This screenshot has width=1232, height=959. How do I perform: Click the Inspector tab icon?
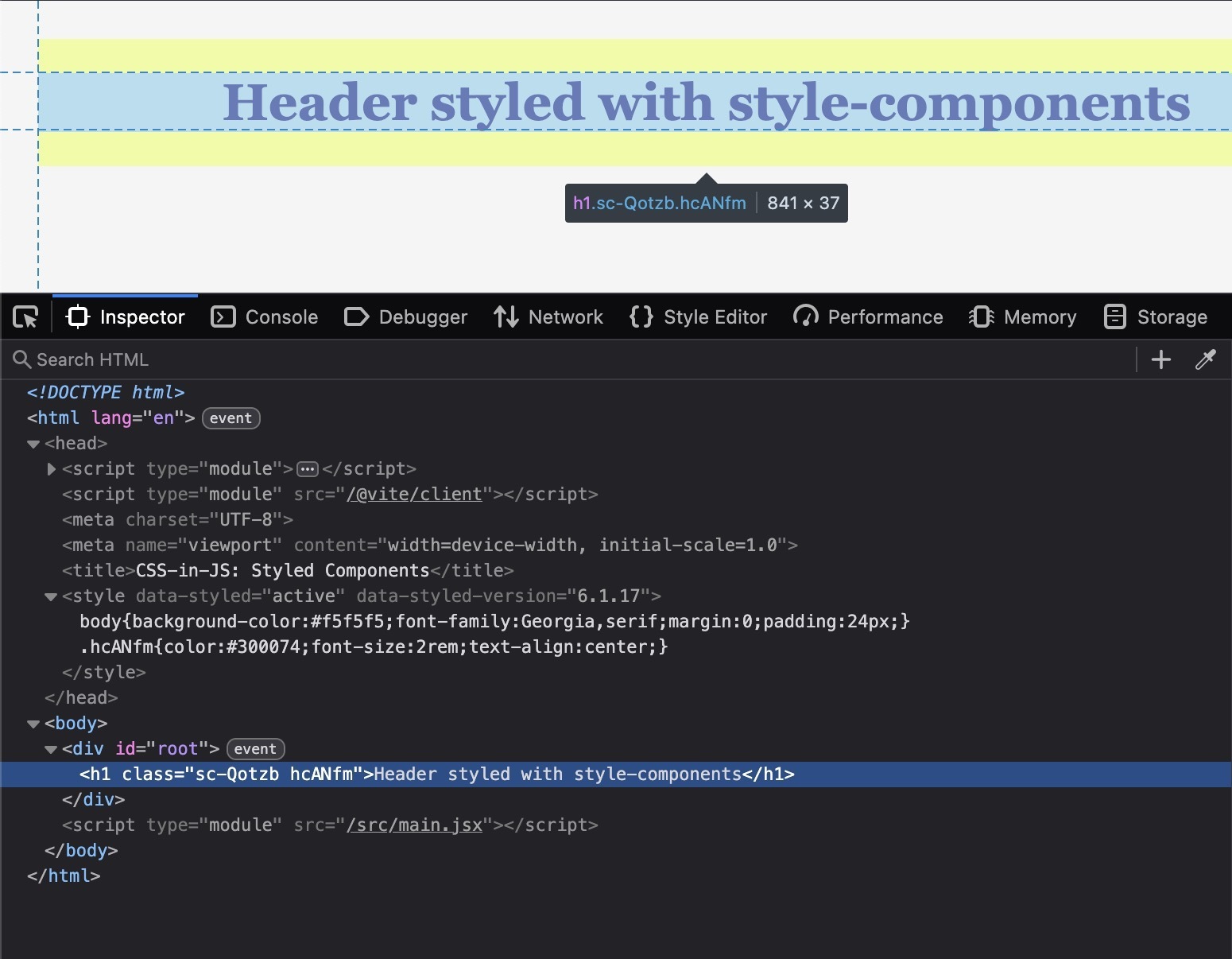tap(78, 317)
